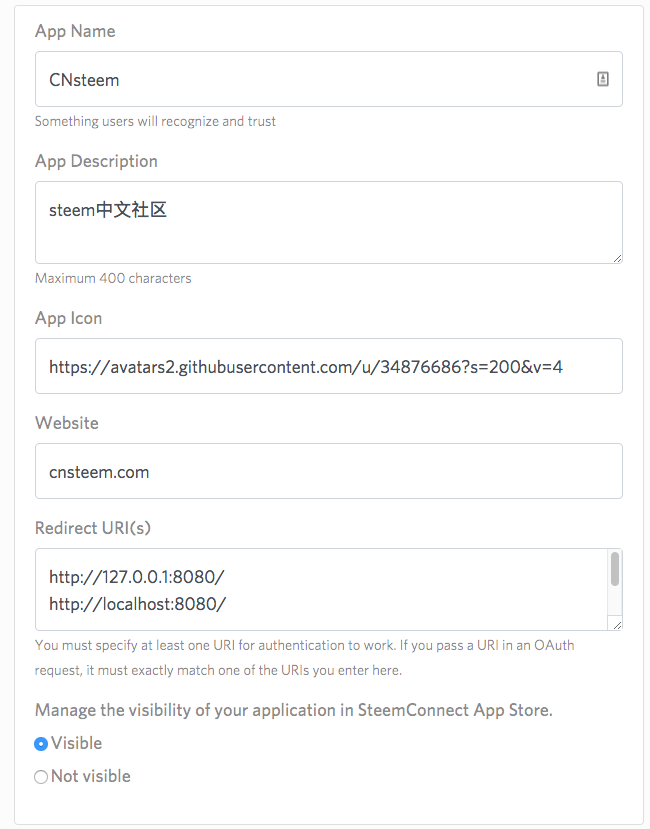Click the autofill icon in App Name field
The height and width of the screenshot is (829, 650).
[603, 79]
